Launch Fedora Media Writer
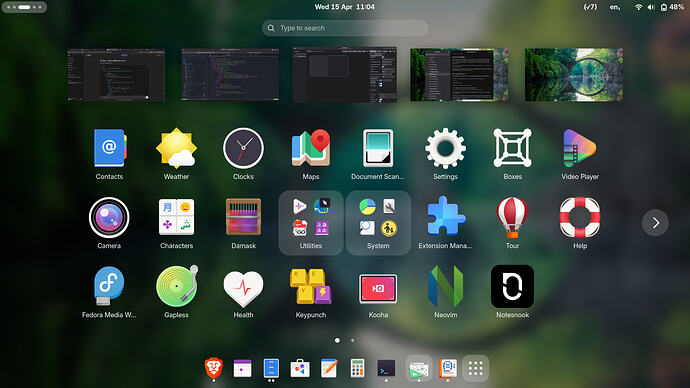This screenshot has height=388, width=690. (109, 287)
